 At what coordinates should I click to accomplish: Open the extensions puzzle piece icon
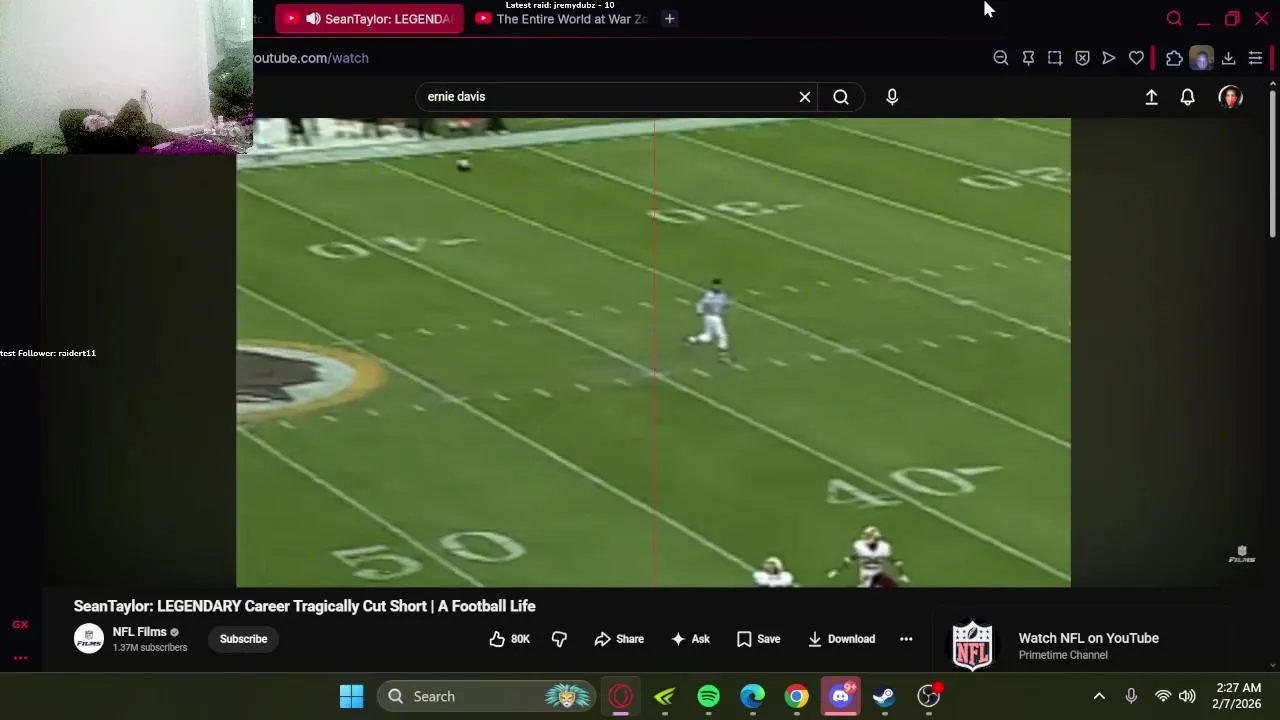click(x=1174, y=58)
